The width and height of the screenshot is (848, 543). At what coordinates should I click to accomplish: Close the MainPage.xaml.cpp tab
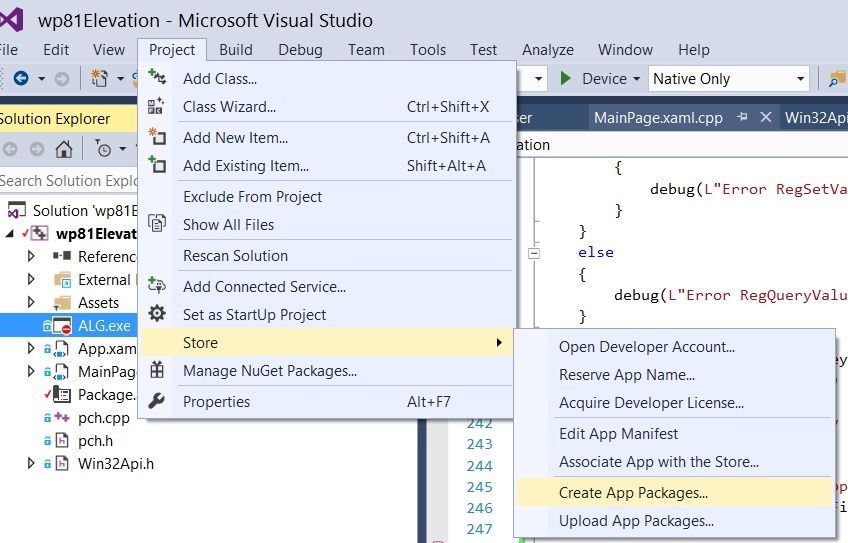point(766,117)
